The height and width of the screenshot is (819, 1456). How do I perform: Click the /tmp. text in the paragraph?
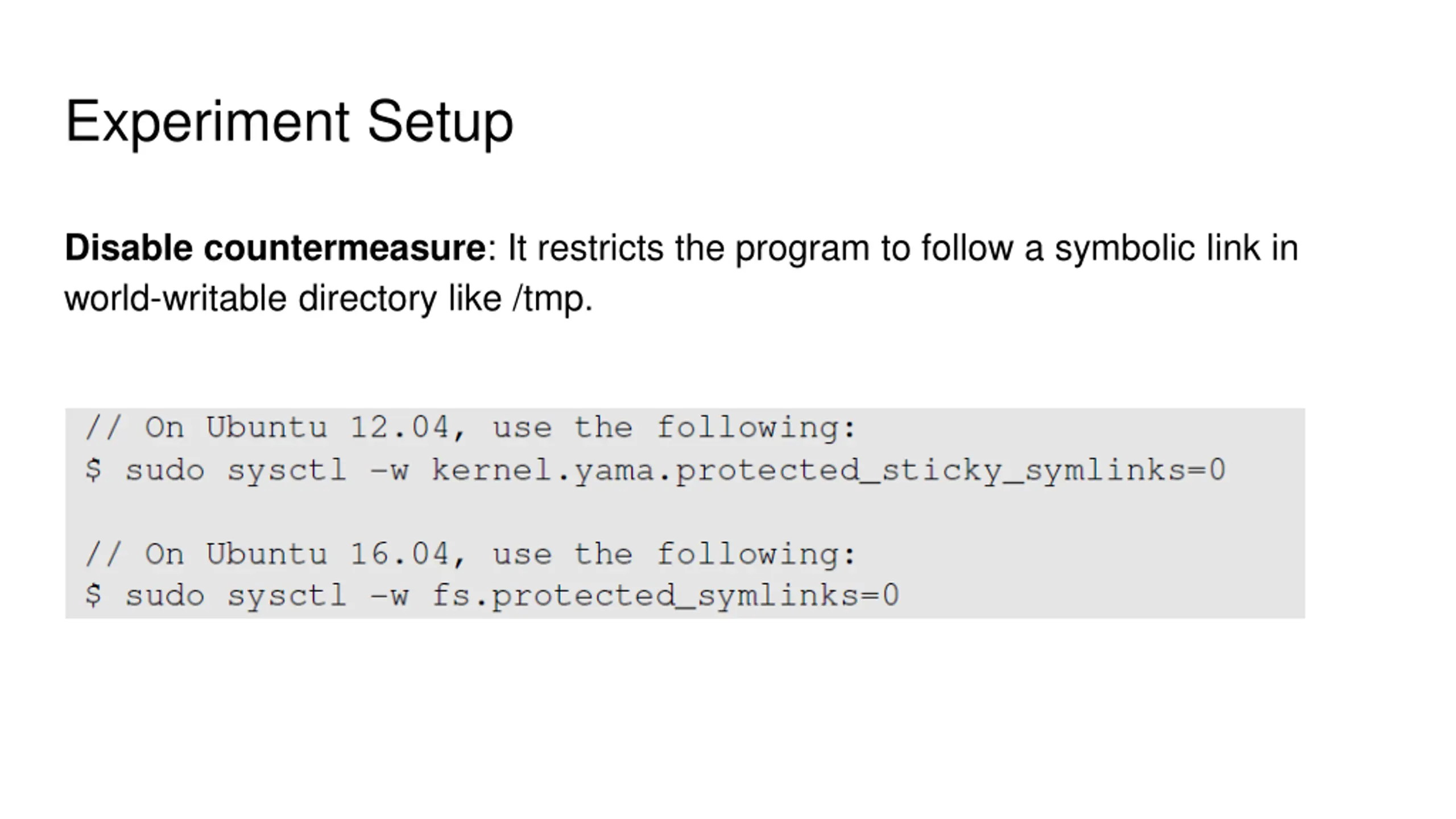pos(553,299)
